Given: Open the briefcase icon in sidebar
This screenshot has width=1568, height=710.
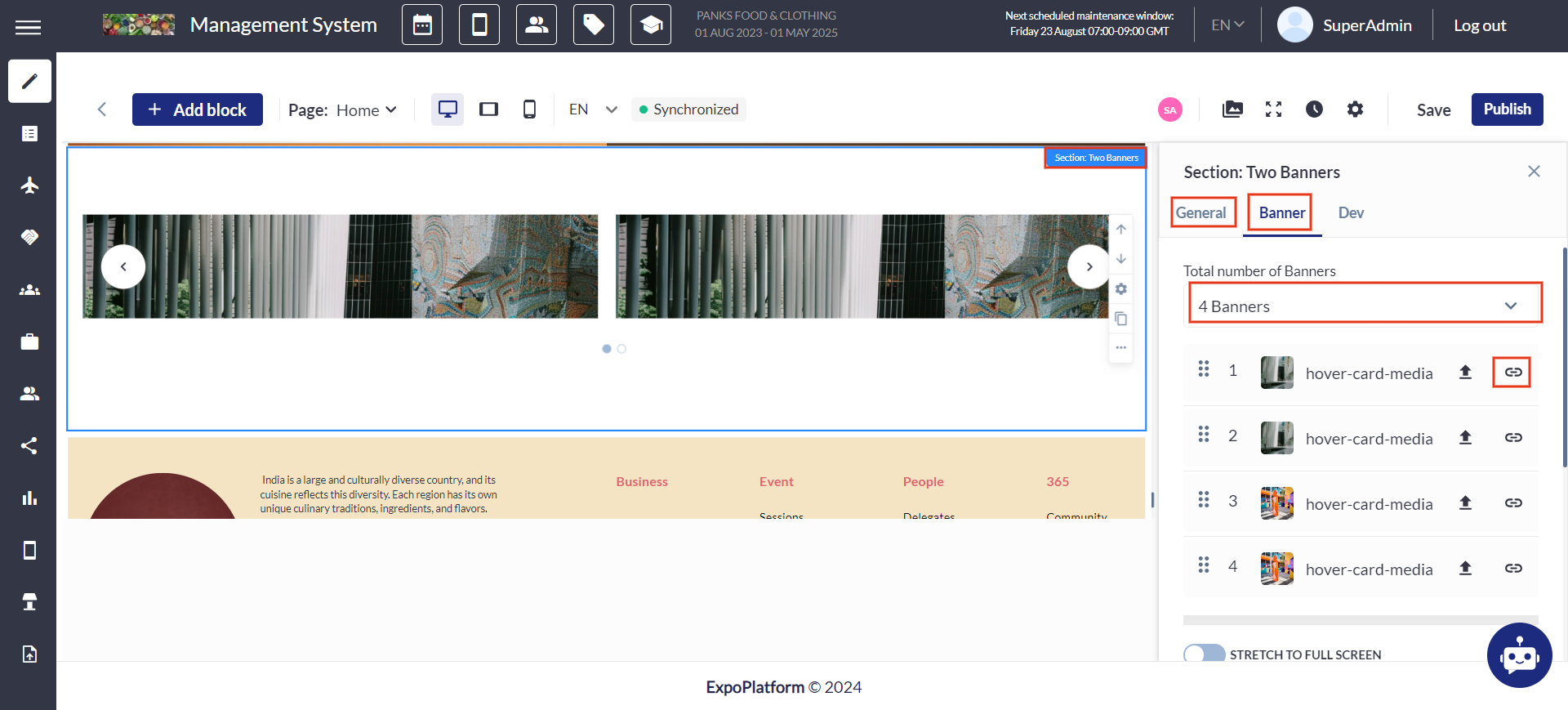Looking at the screenshot, I should [x=29, y=342].
